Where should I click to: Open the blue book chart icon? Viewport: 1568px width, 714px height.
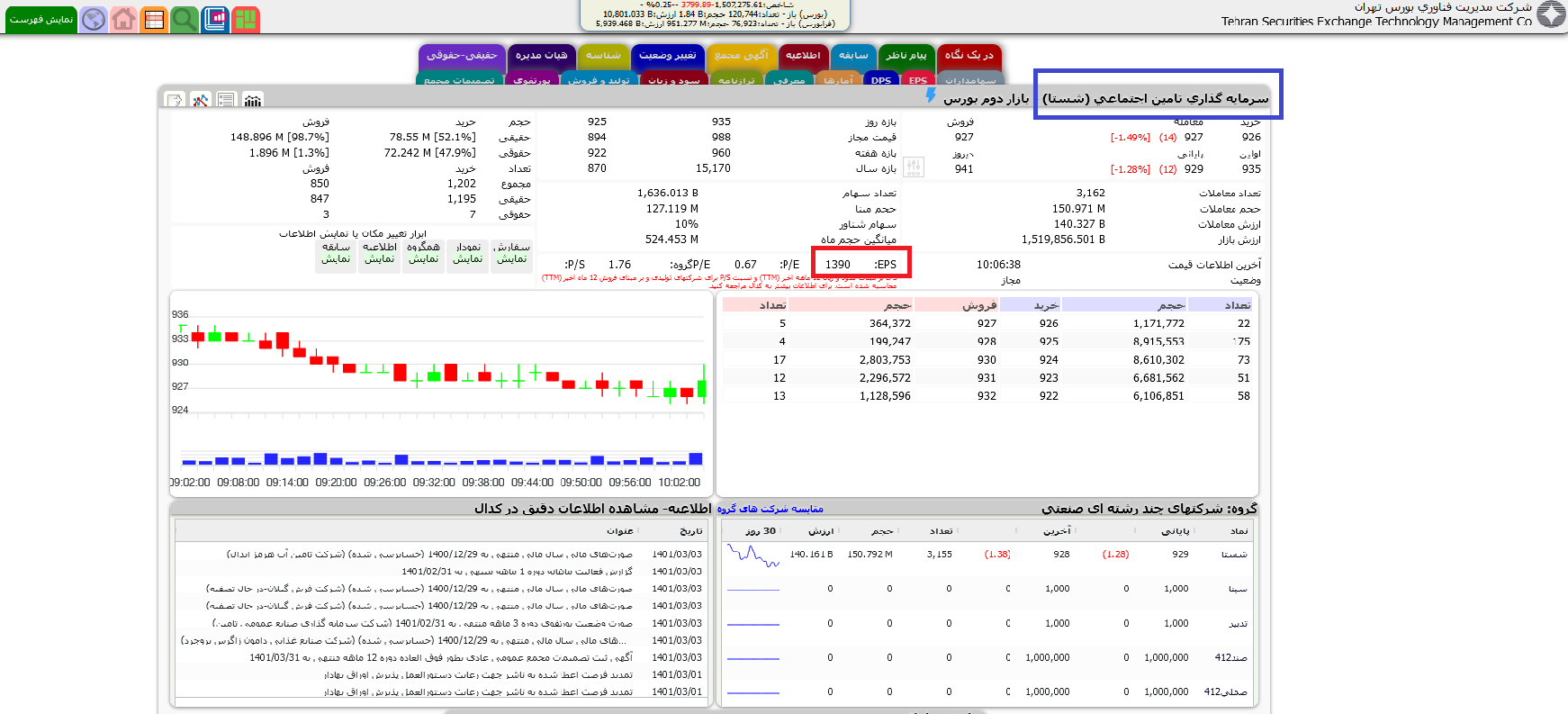pyautogui.click(x=215, y=19)
